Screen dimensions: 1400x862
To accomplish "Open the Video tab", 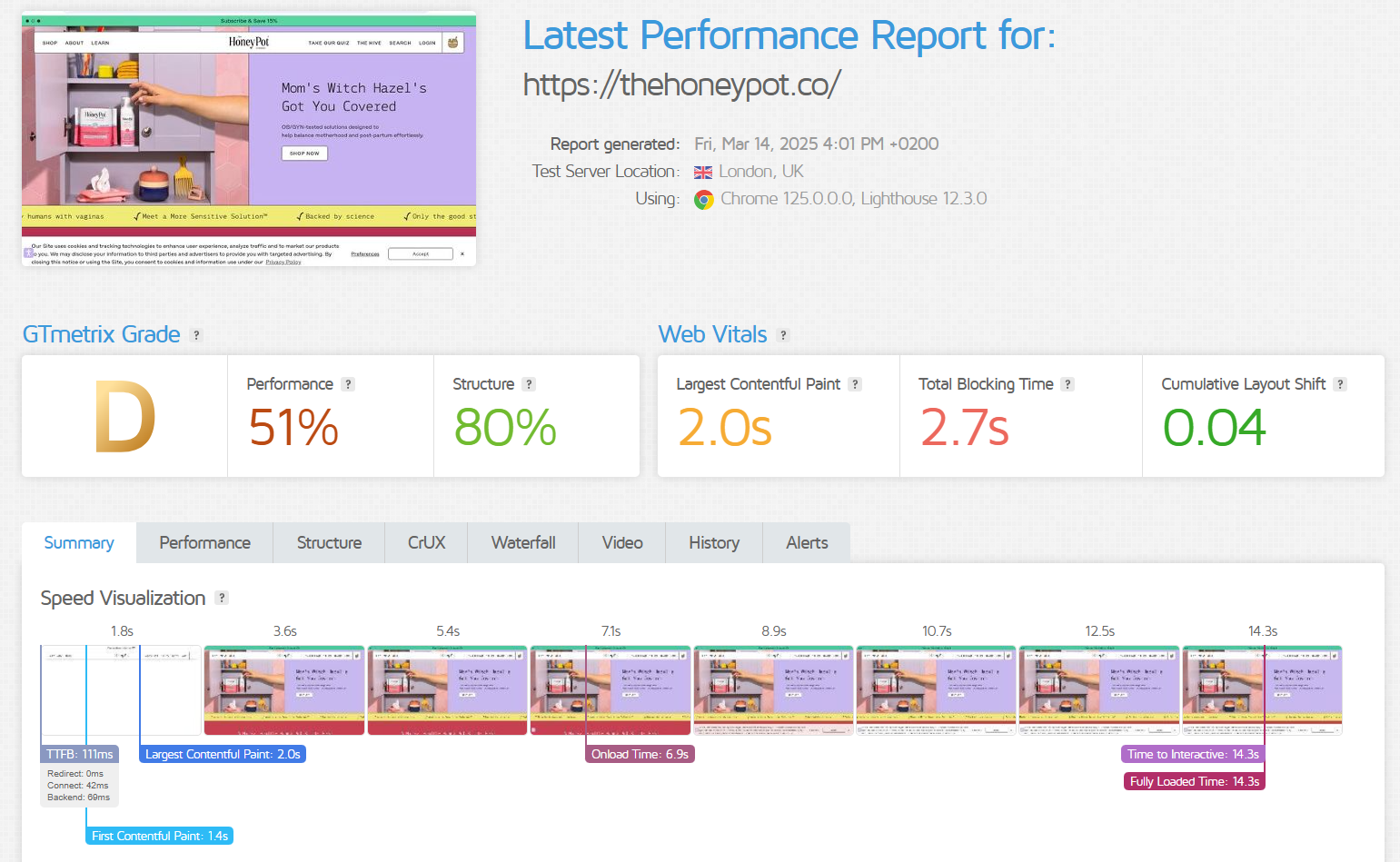I will [x=622, y=542].
